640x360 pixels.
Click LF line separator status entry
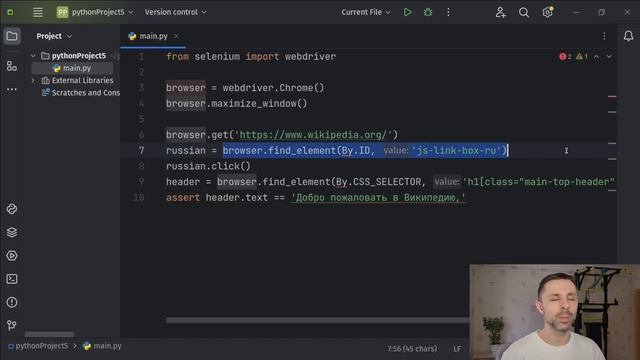click(457, 349)
